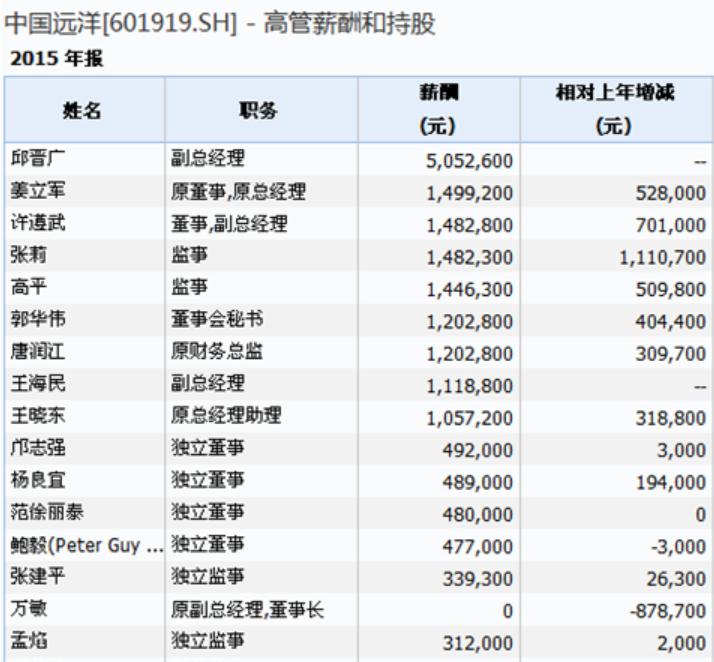Click position 原总经理助理
Viewport: 714px width, 662px height.
click(x=226, y=415)
